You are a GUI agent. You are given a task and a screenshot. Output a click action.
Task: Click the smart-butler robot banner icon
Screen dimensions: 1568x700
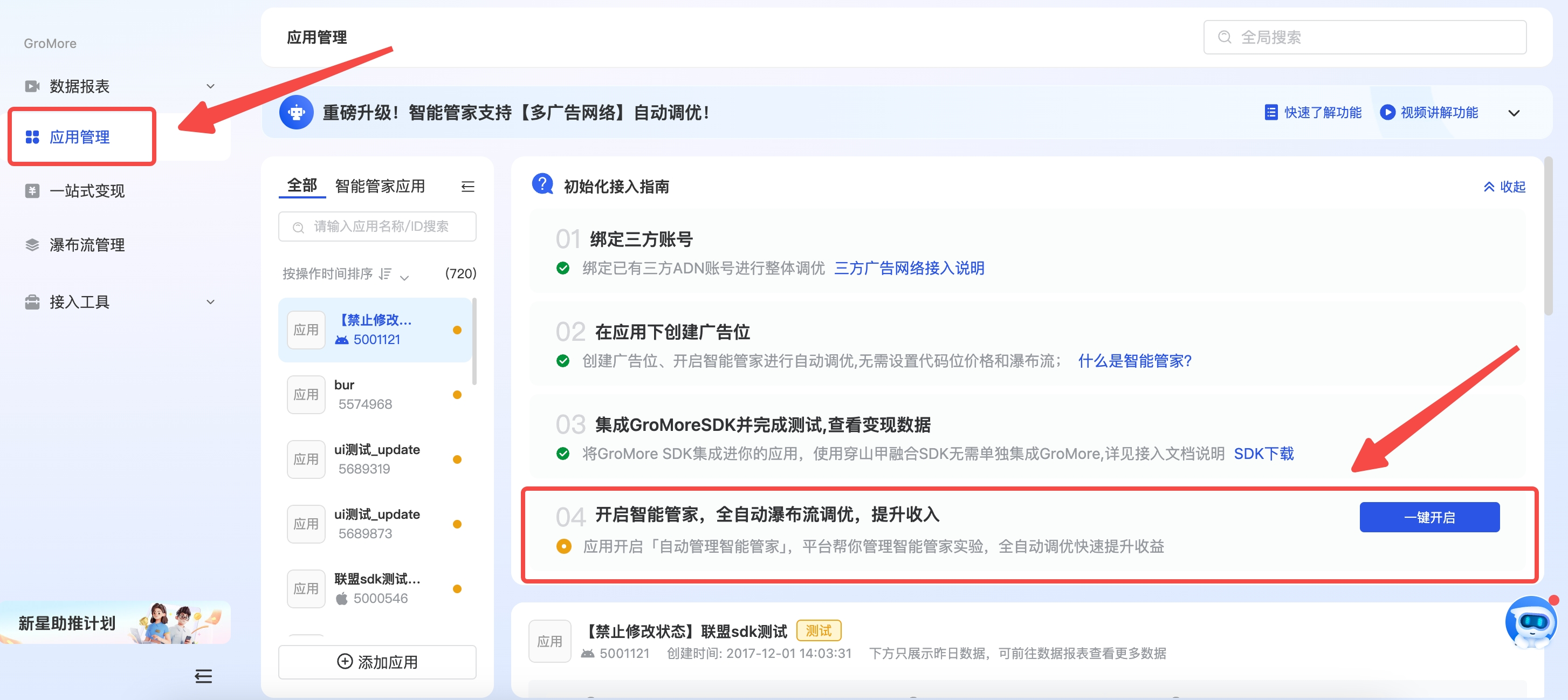(297, 113)
